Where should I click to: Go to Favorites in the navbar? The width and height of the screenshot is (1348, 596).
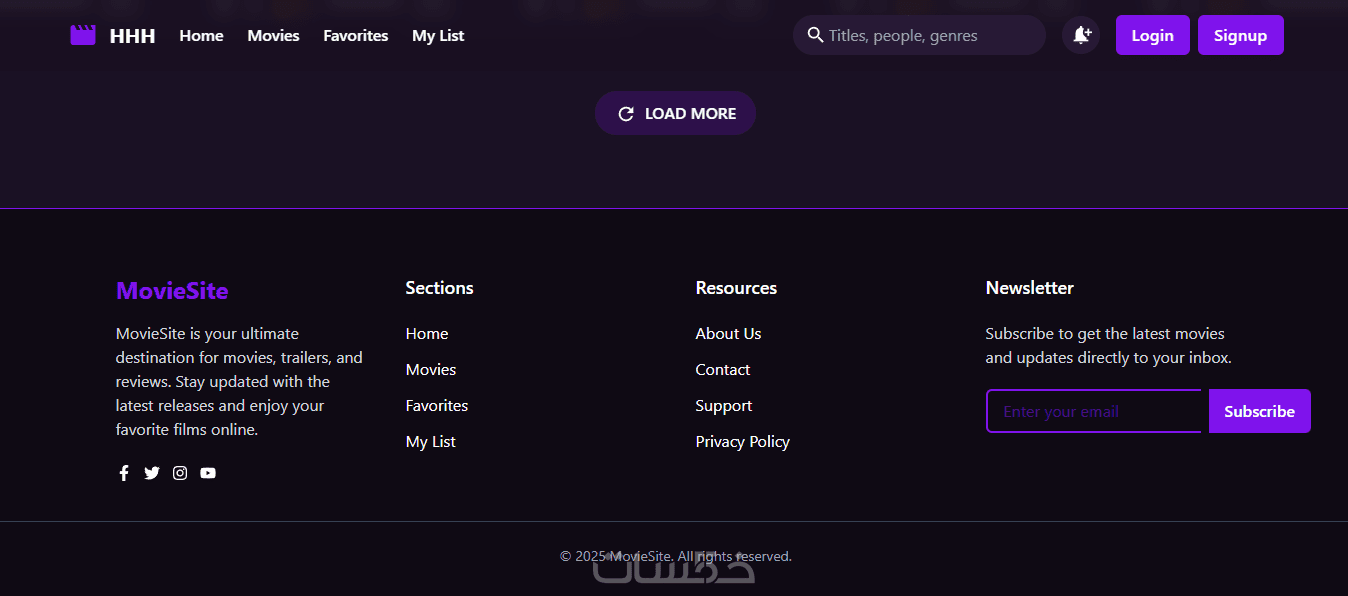pyautogui.click(x=355, y=35)
